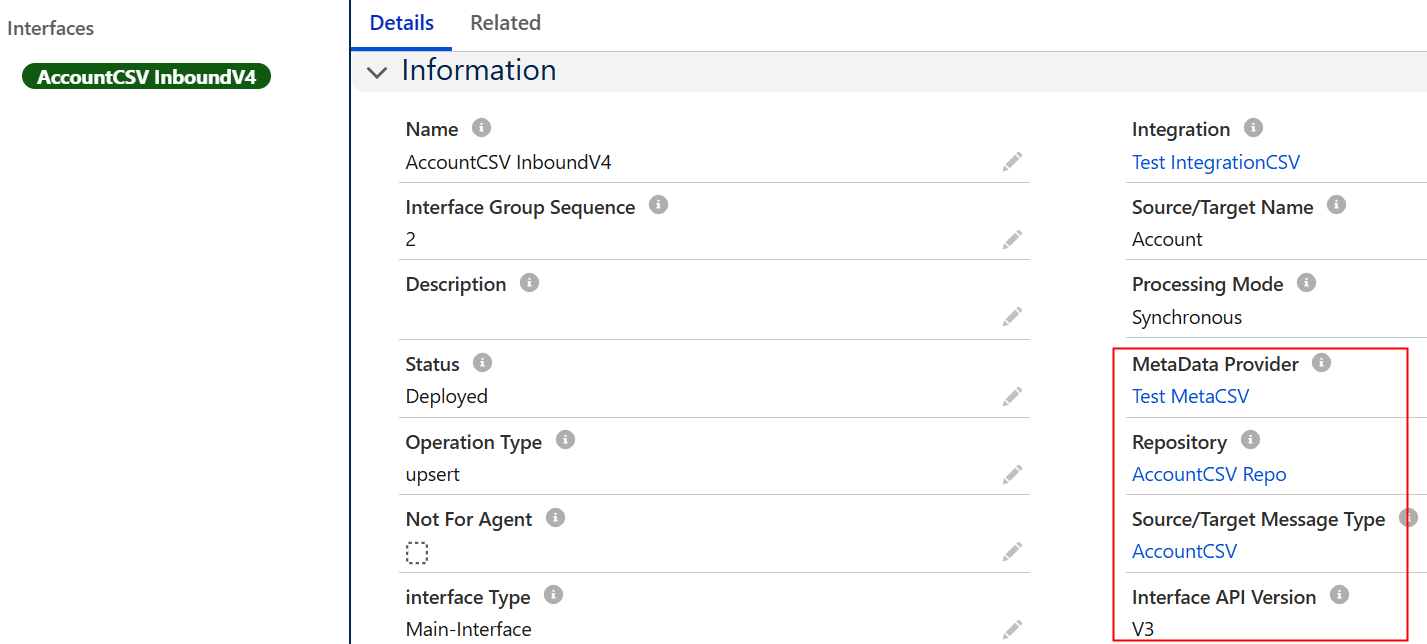Screen dimensions: 1427x644
Task: Select the AccountCSV InboundV4 interface pill
Action: click(x=147, y=77)
